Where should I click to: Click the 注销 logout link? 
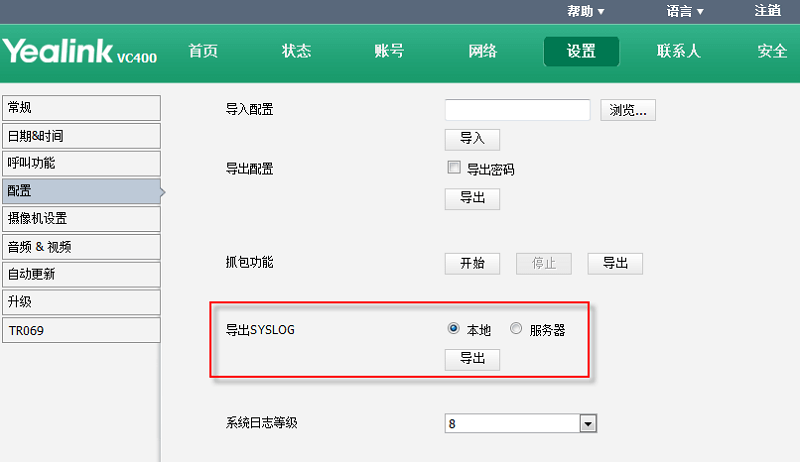pyautogui.click(x=767, y=11)
